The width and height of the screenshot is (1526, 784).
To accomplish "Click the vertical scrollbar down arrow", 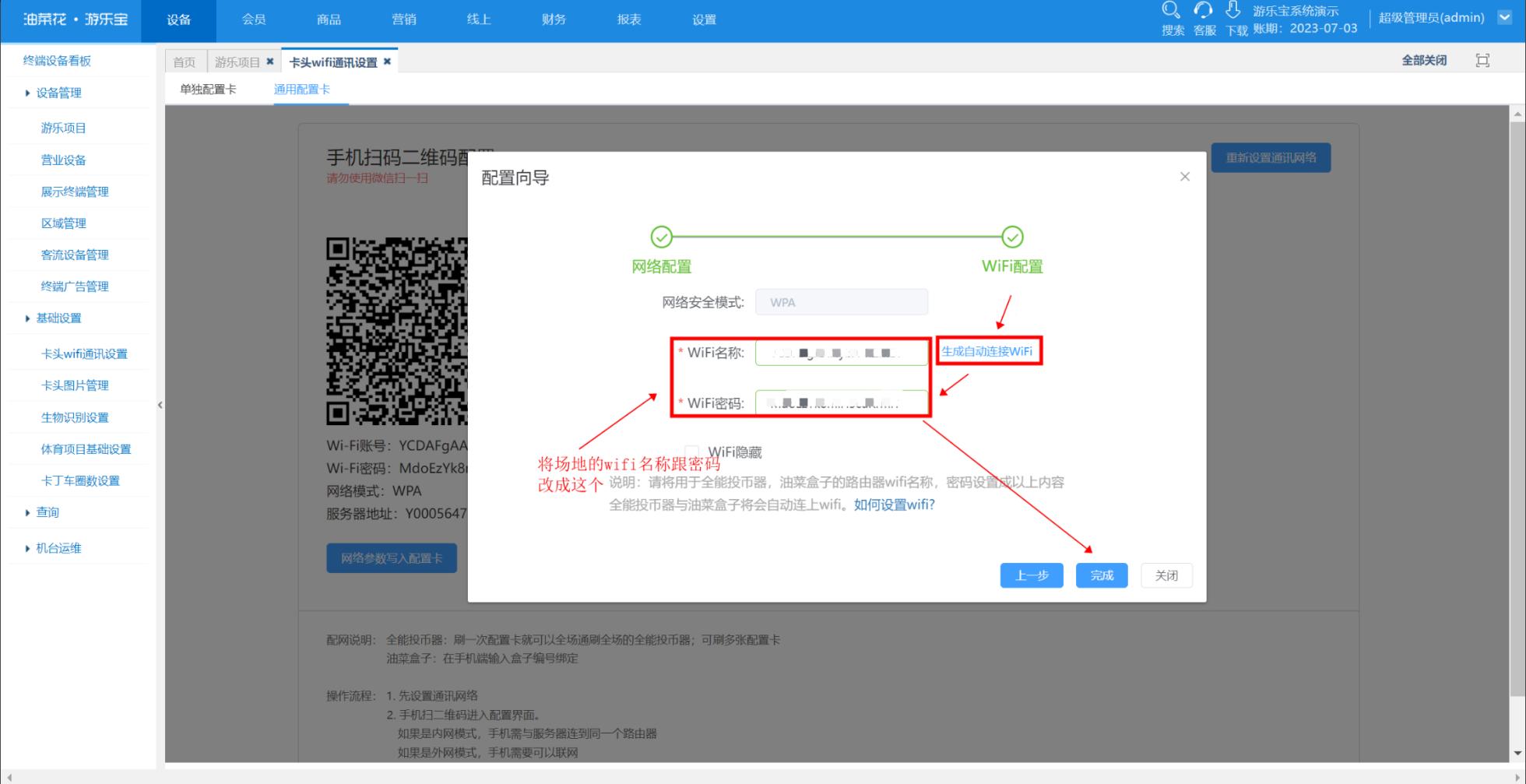I will [1518, 753].
